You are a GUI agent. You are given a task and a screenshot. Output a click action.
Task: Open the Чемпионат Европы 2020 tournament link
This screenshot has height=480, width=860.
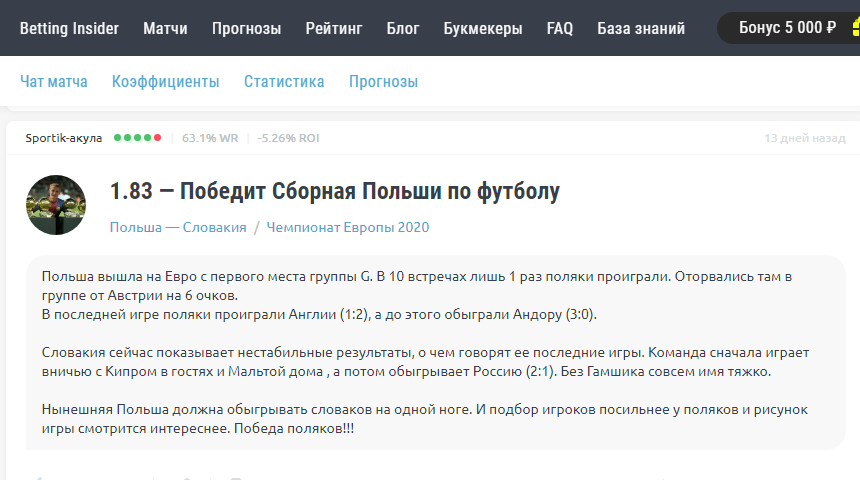pyautogui.click(x=348, y=227)
